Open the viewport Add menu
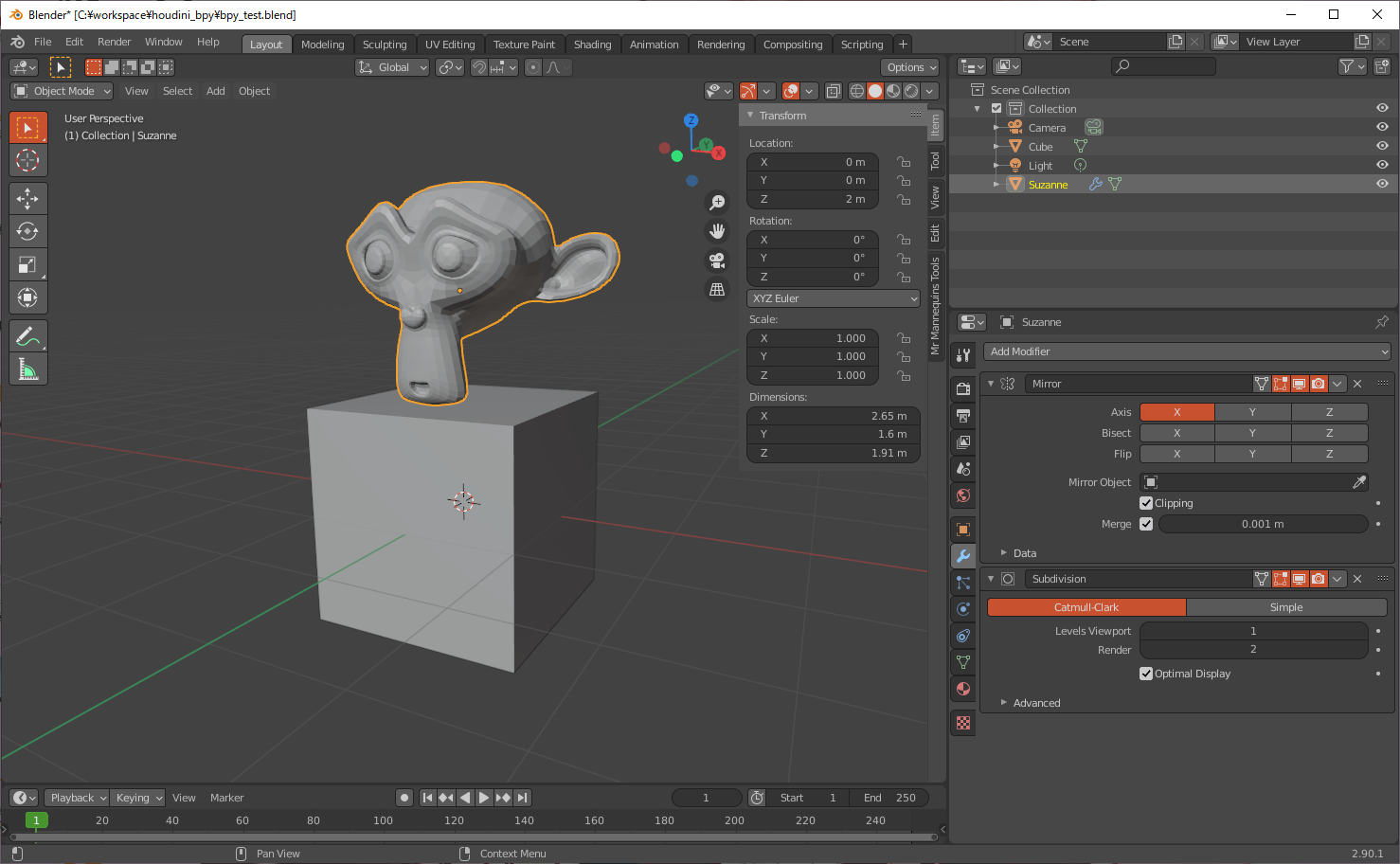This screenshot has width=1400, height=864. pyautogui.click(x=216, y=91)
